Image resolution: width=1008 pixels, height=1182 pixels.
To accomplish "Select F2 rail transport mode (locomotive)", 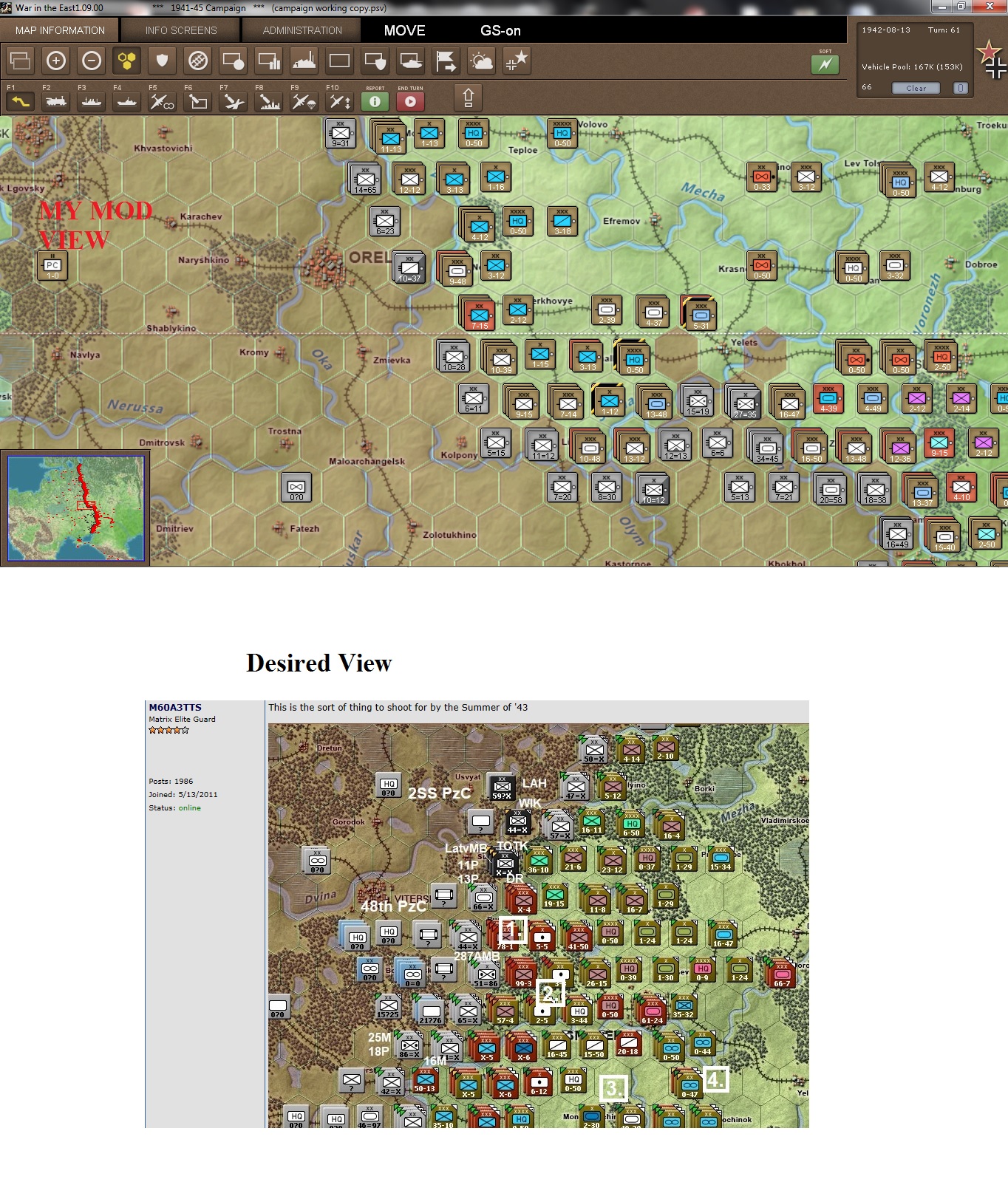I will (x=56, y=101).
